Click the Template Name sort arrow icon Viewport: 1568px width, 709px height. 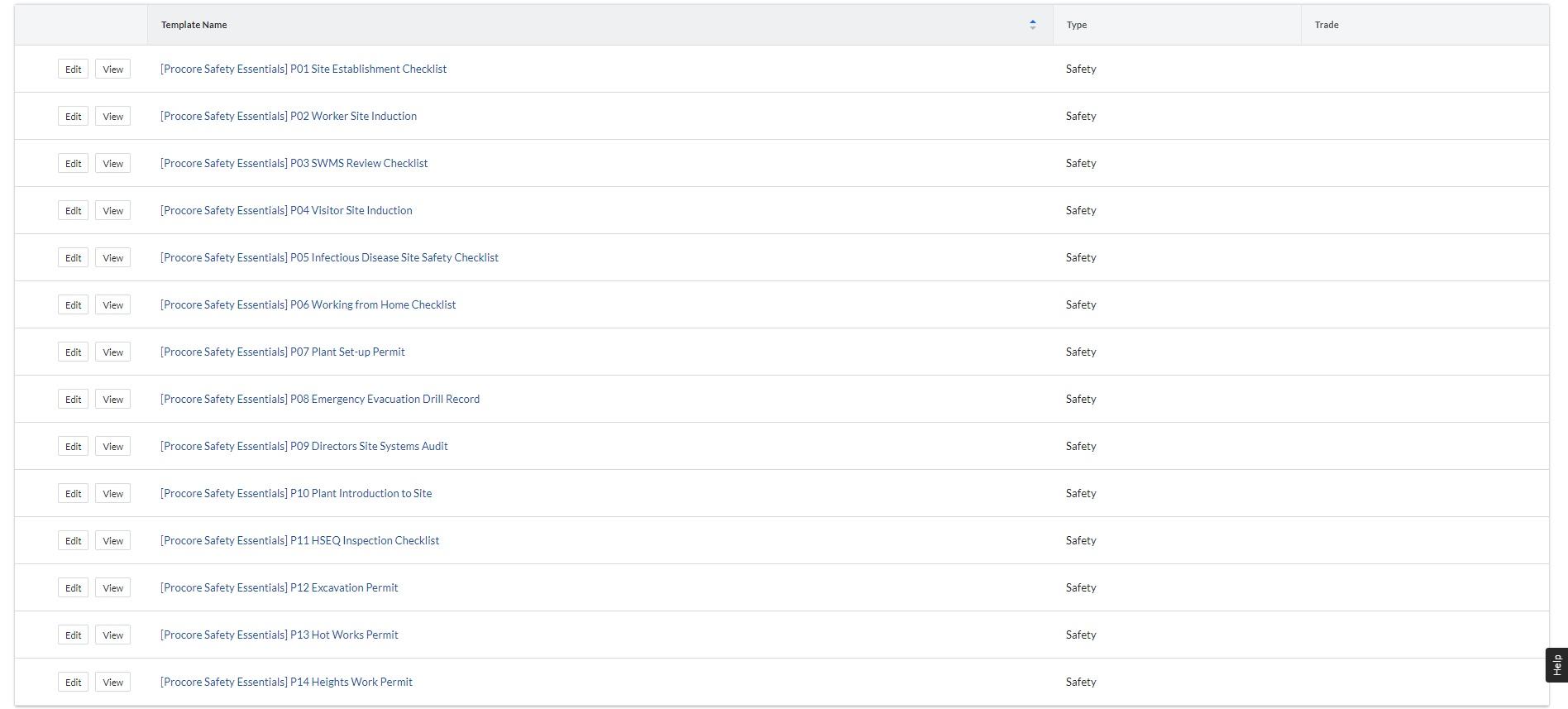[1032, 25]
